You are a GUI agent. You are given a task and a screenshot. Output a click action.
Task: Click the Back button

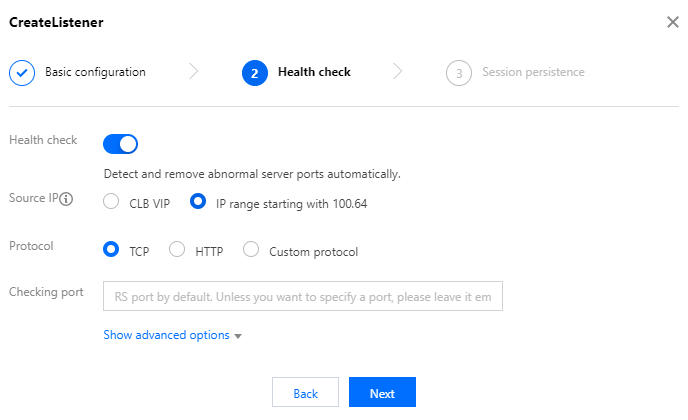(305, 393)
